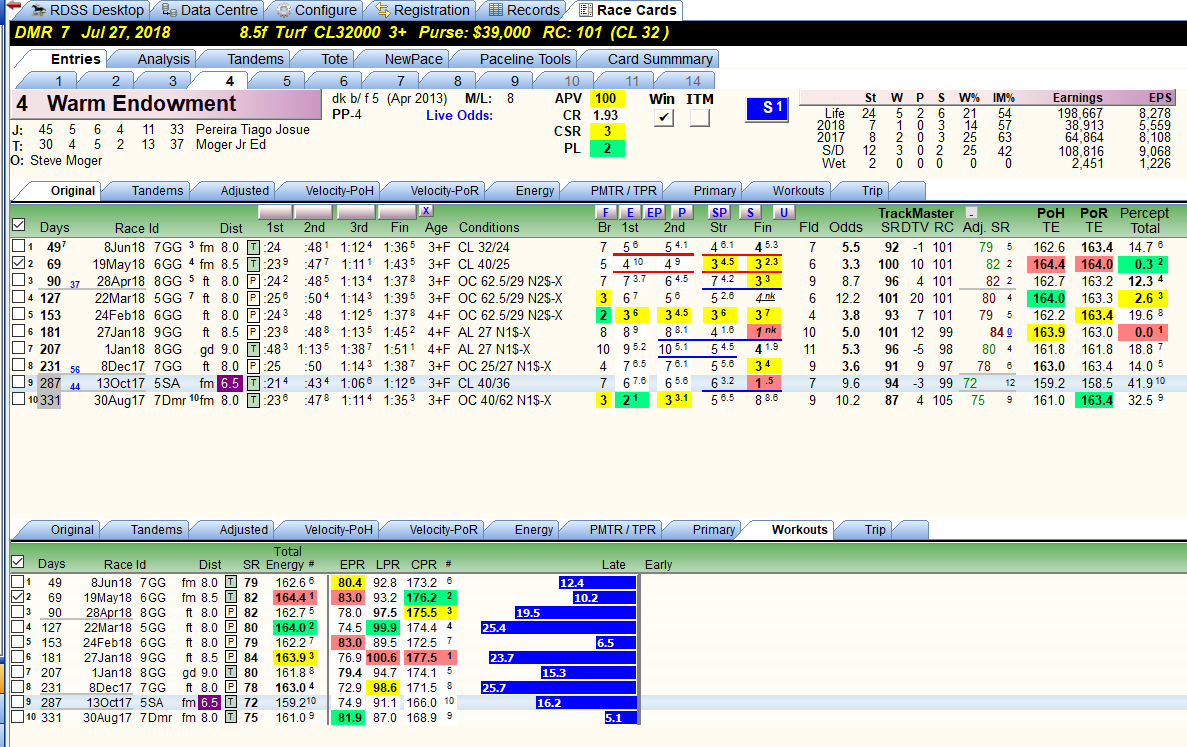The height and width of the screenshot is (747, 1187).
Task: Open the Card Summmary tab
Action: [x=659, y=59]
